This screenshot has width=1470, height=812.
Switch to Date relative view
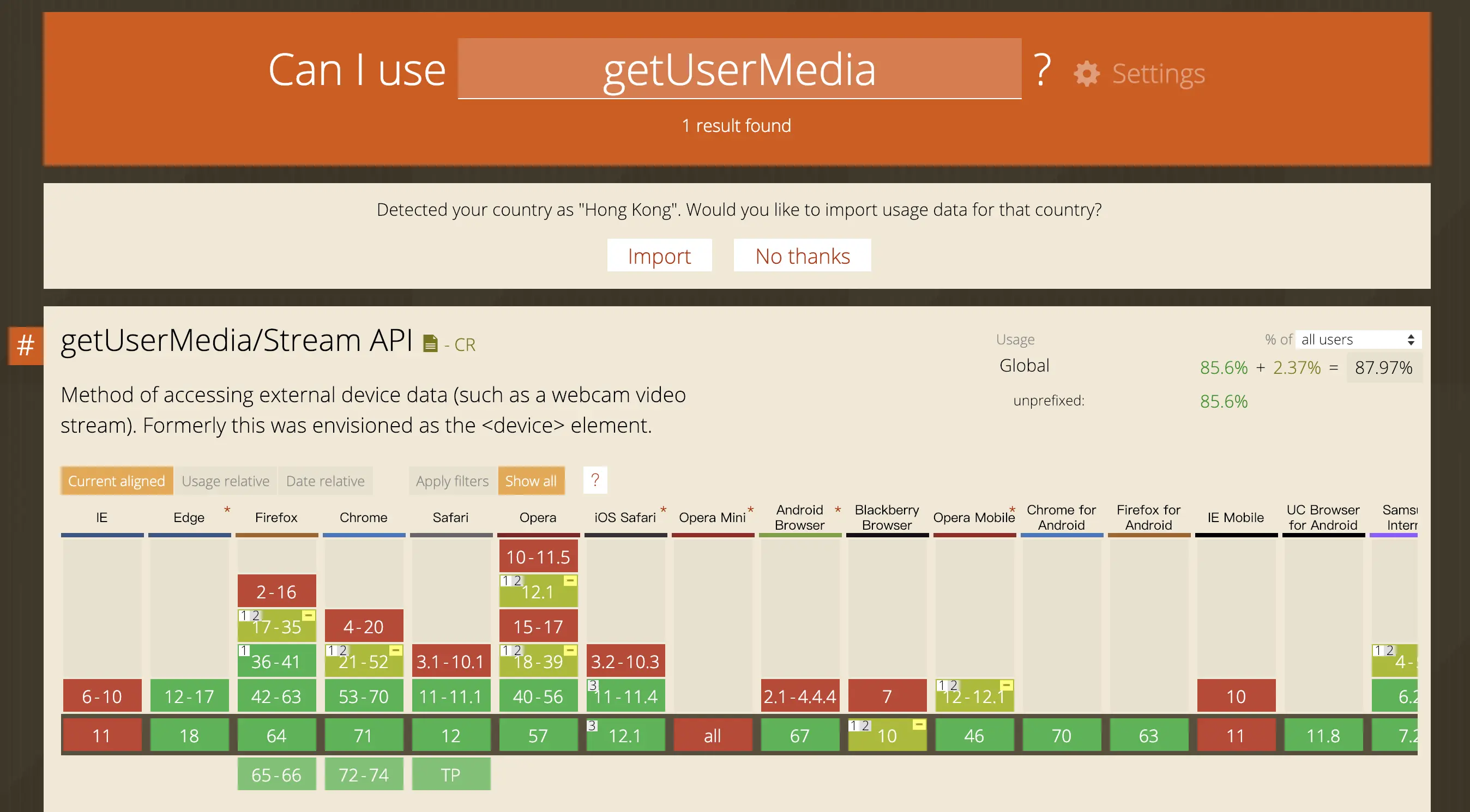(x=325, y=481)
